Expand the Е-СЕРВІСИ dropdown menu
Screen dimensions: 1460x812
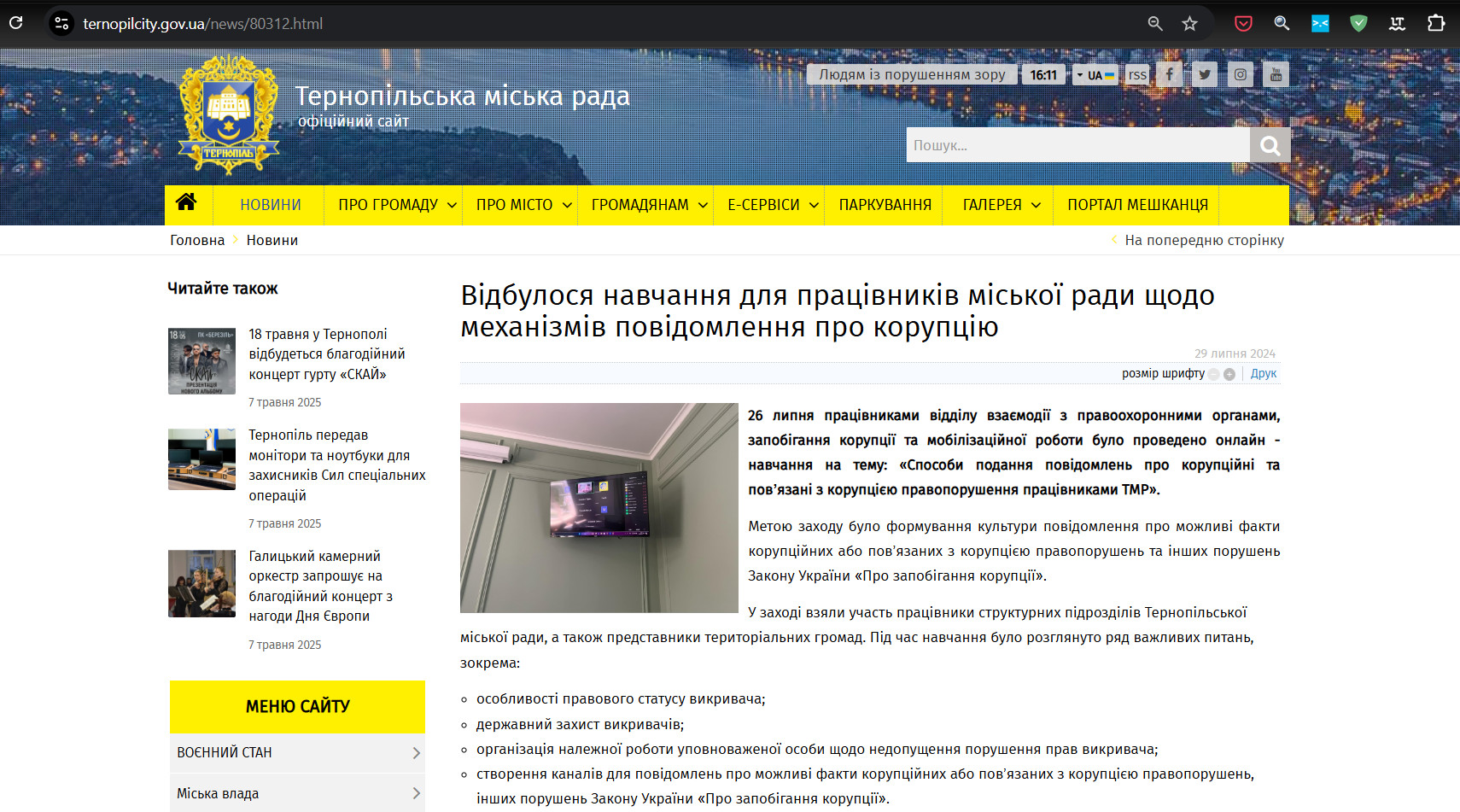[x=772, y=205]
